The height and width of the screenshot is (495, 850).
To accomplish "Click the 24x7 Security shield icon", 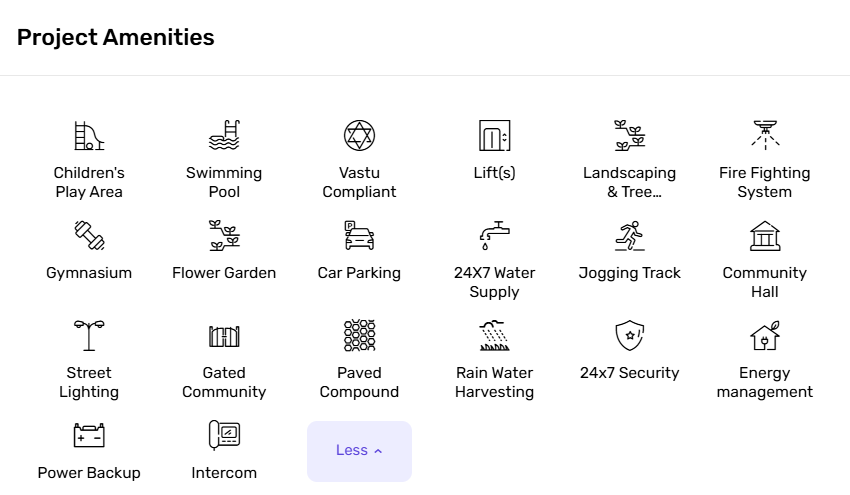I will tap(629, 336).
